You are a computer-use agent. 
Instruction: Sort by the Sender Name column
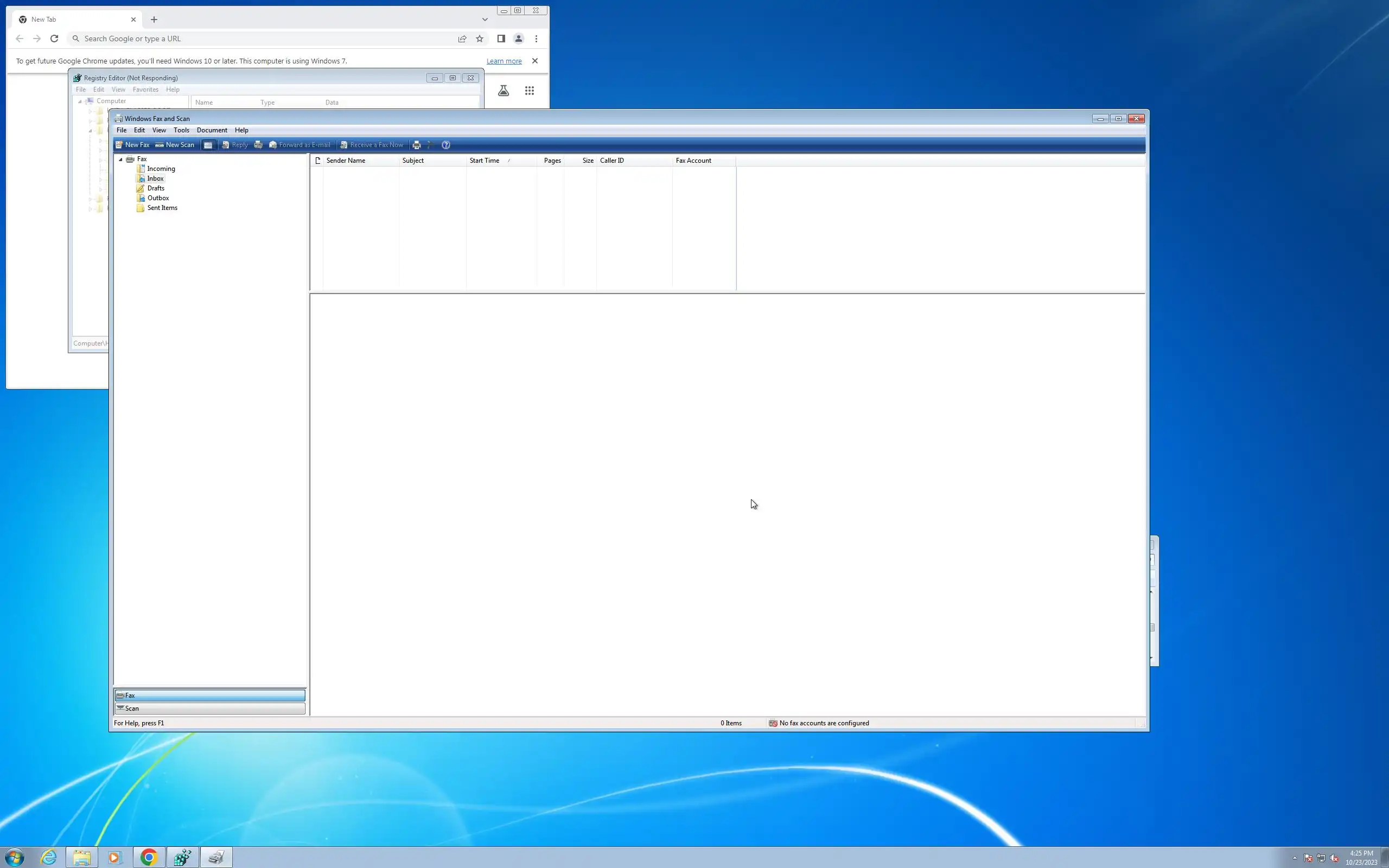346,161
